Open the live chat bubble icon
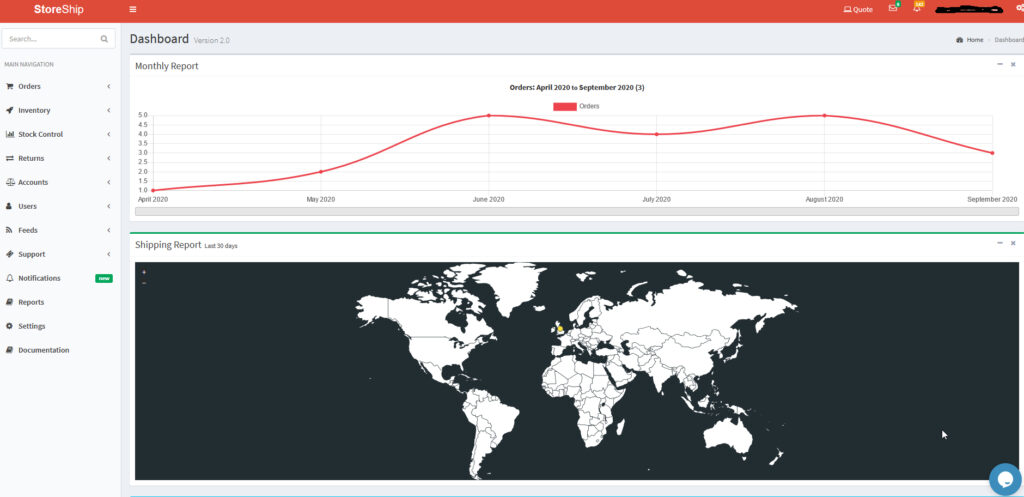This screenshot has height=497, width=1024. [1005, 479]
